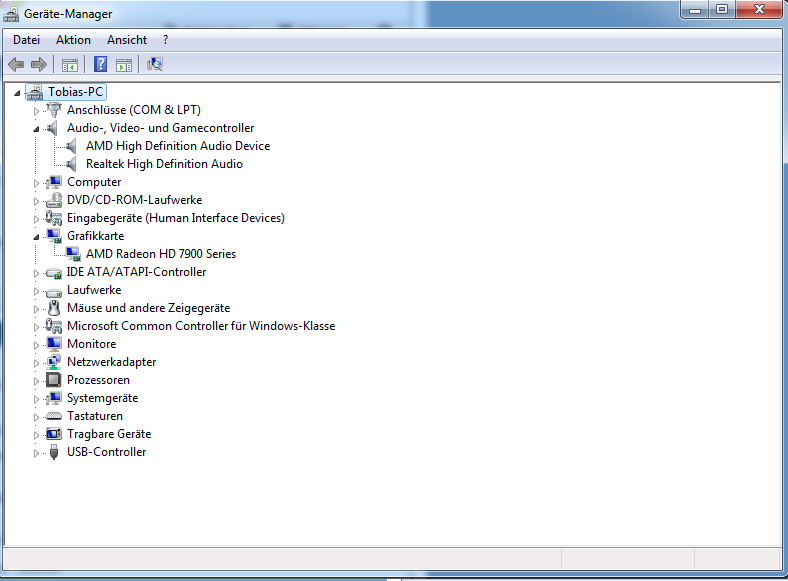Click the Monitore monitor icon

click(x=54, y=344)
